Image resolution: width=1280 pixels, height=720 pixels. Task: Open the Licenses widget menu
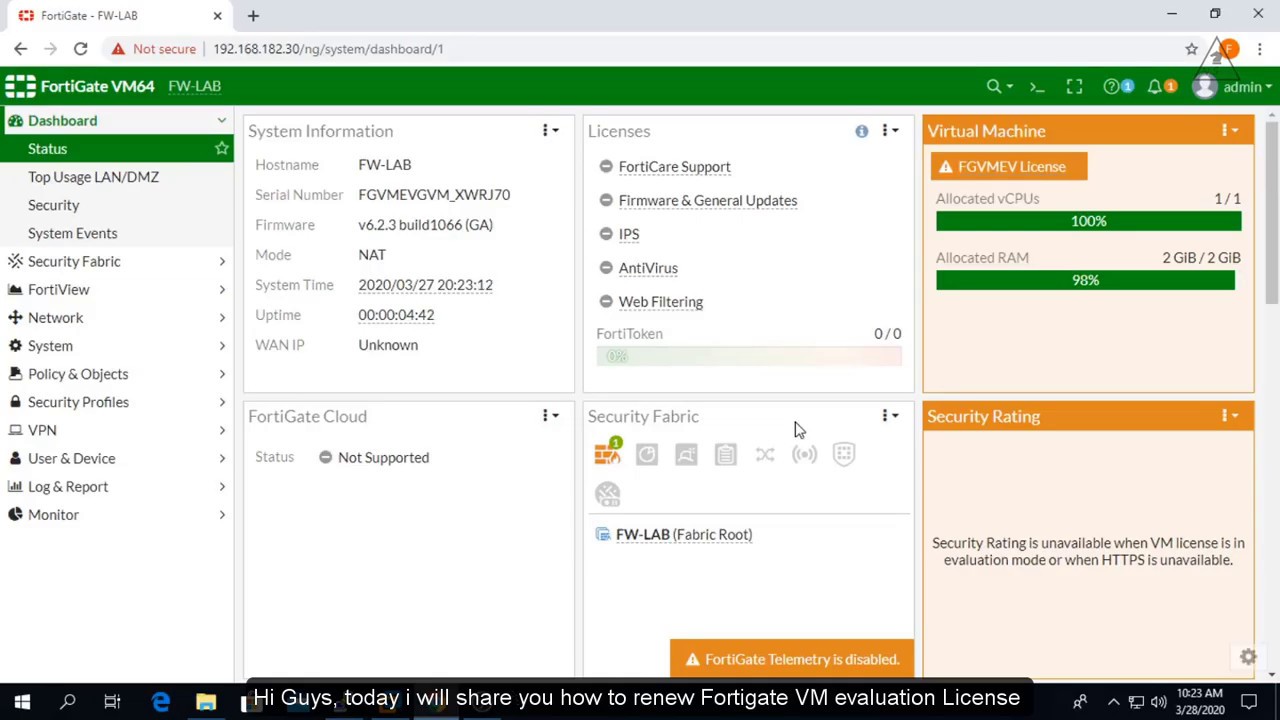point(889,131)
